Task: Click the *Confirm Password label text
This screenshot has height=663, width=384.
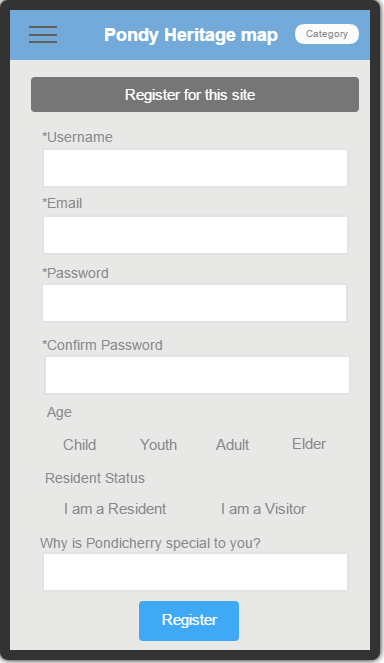Action: point(102,345)
